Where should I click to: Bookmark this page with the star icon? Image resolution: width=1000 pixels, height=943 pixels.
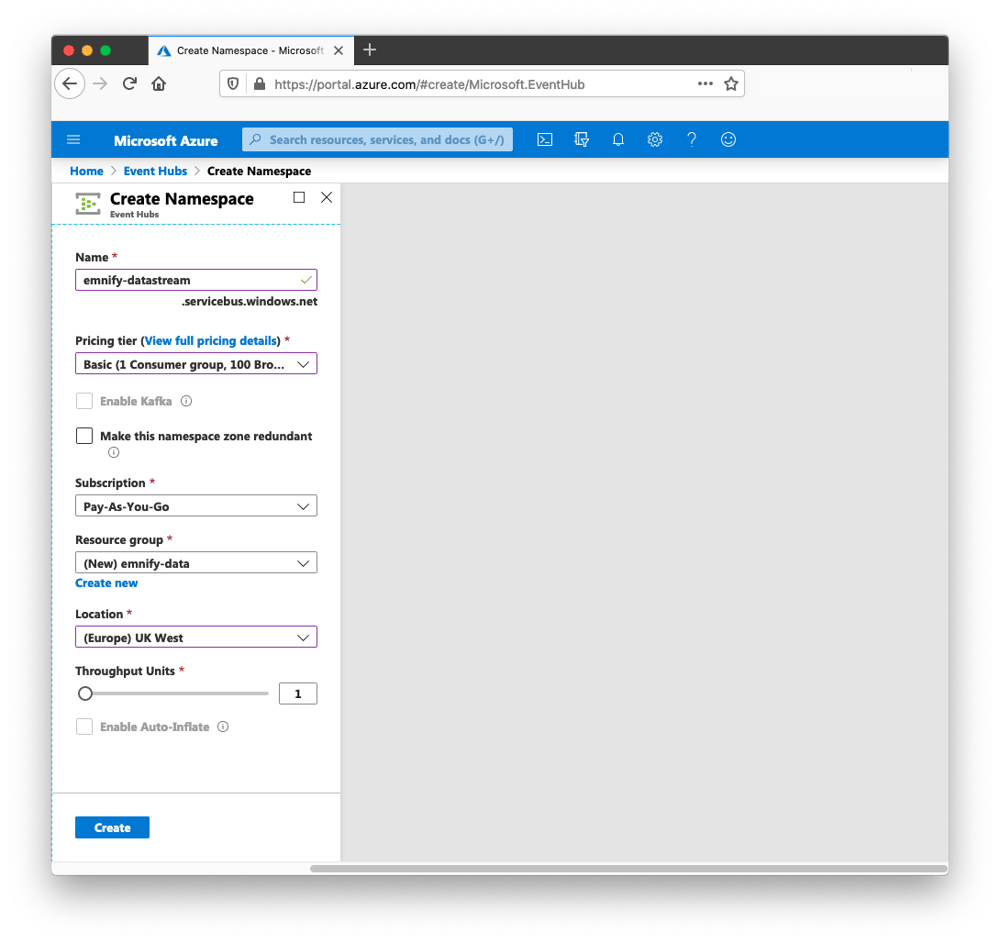(731, 84)
